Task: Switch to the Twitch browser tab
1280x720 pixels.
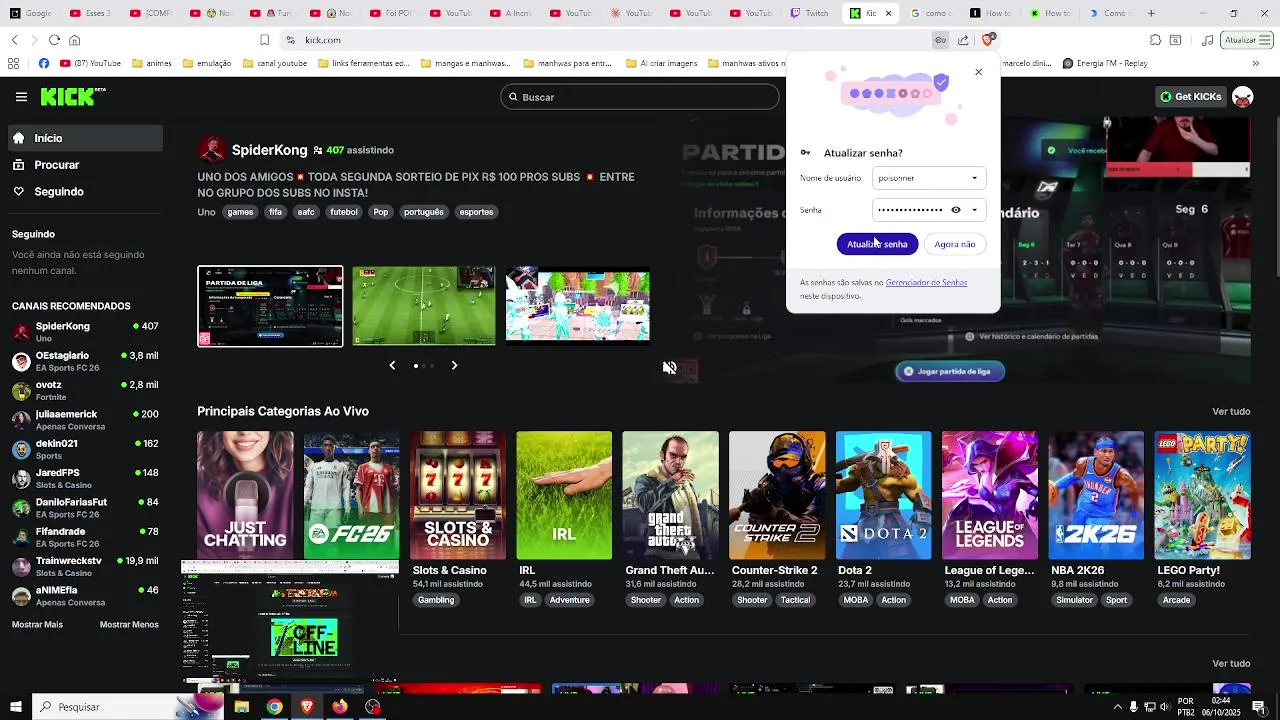Action: point(810,13)
